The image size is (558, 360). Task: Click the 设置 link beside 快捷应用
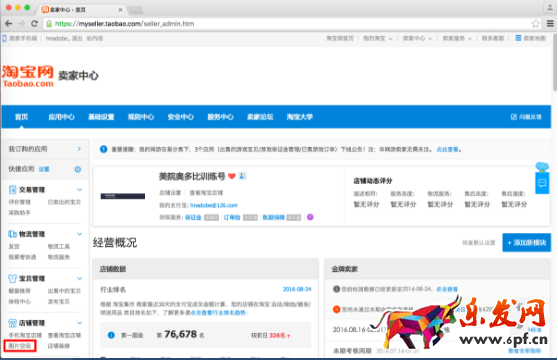(44, 169)
